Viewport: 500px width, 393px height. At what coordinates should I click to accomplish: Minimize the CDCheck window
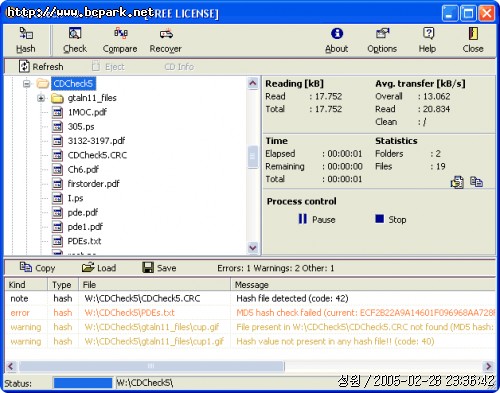tap(450, 14)
